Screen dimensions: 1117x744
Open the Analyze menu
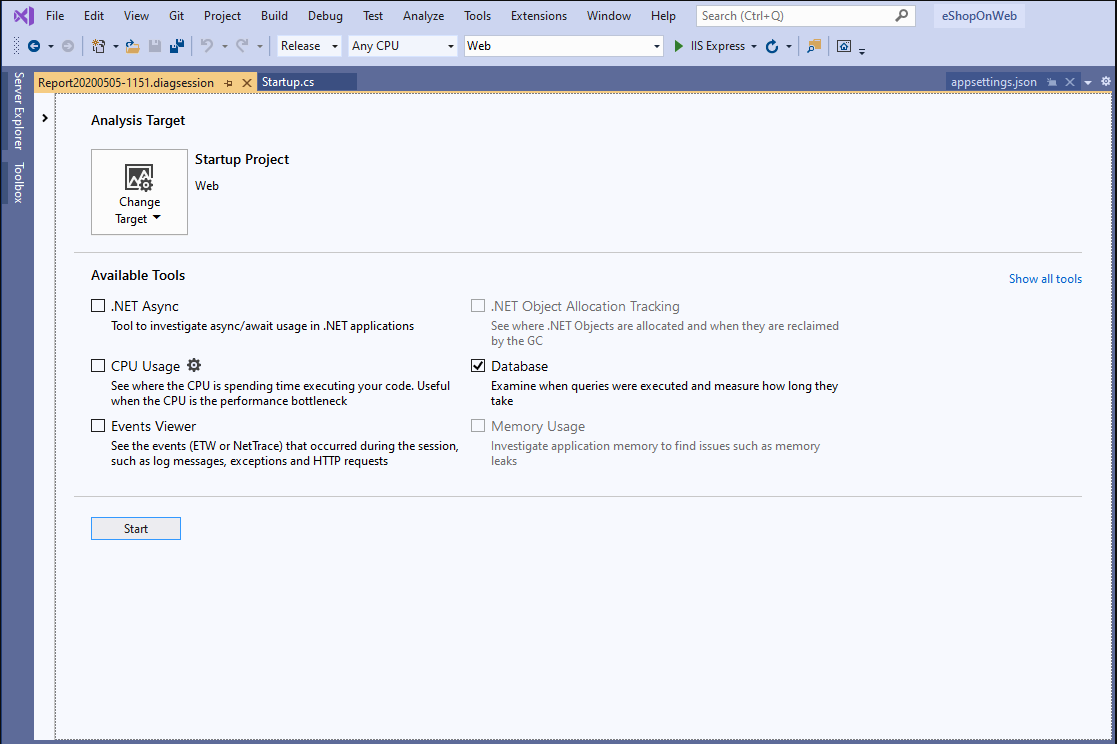(423, 15)
